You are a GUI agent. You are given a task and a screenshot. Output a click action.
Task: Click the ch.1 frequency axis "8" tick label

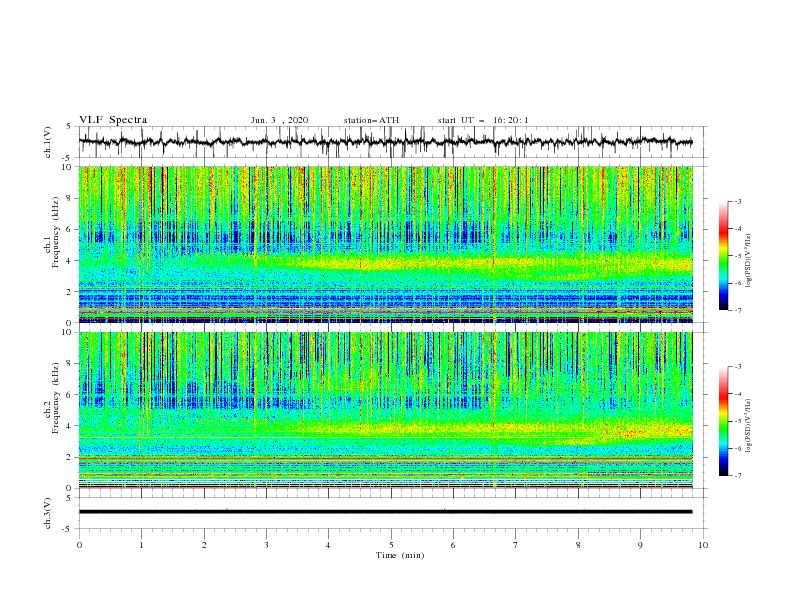pyautogui.click(x=70, y=198)
